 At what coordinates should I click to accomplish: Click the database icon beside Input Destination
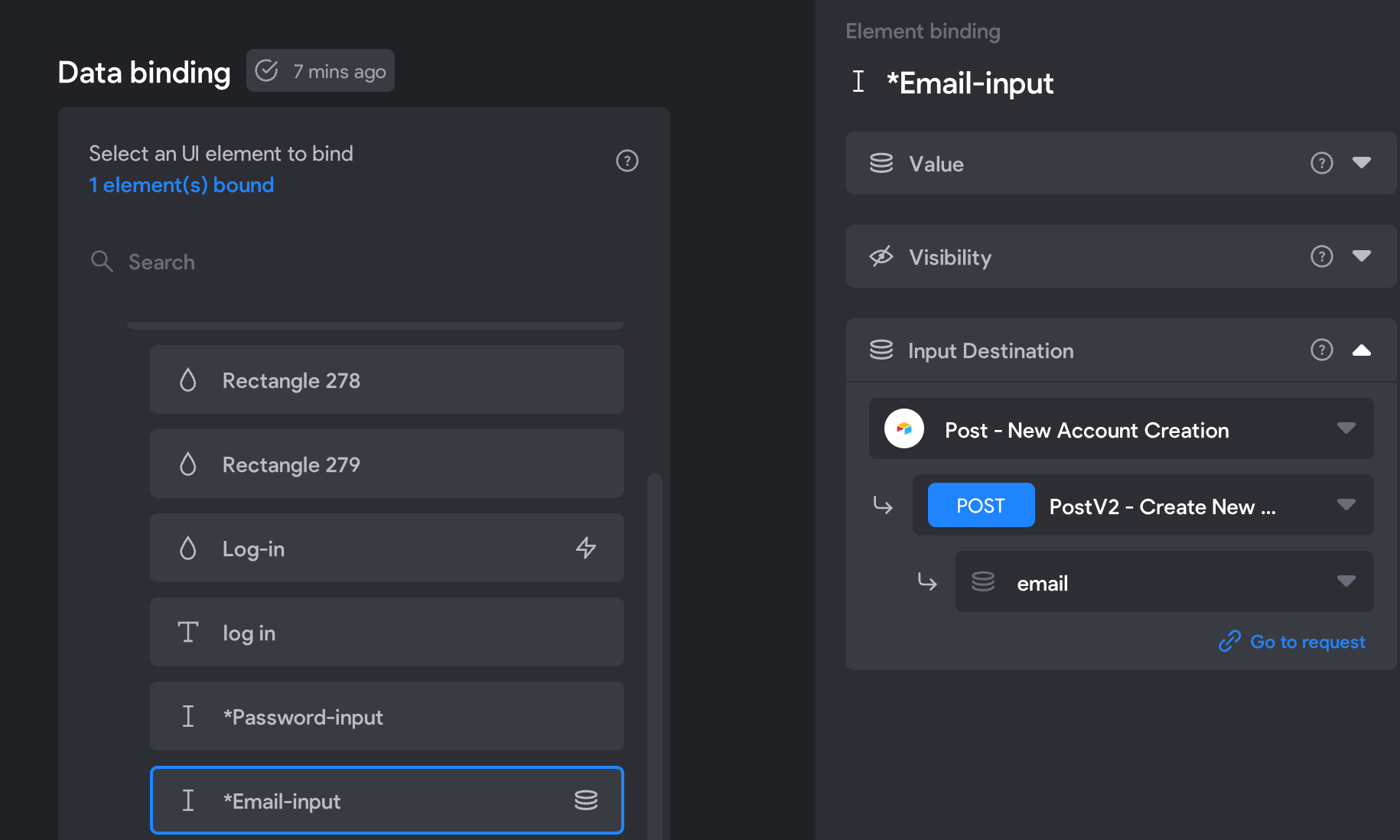point(881,350)
